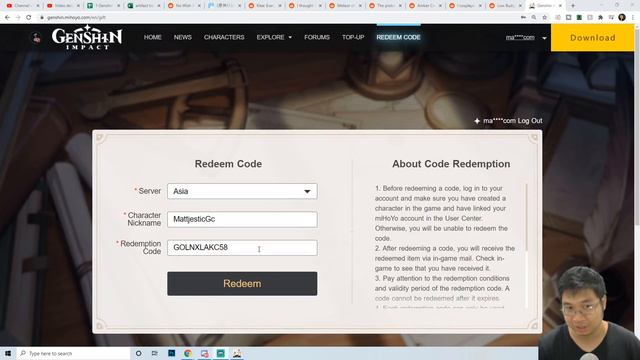Click the browser forward arrow
Image resolution: width=640 pixels, height=360 pixels.
(x=18, y=18)
